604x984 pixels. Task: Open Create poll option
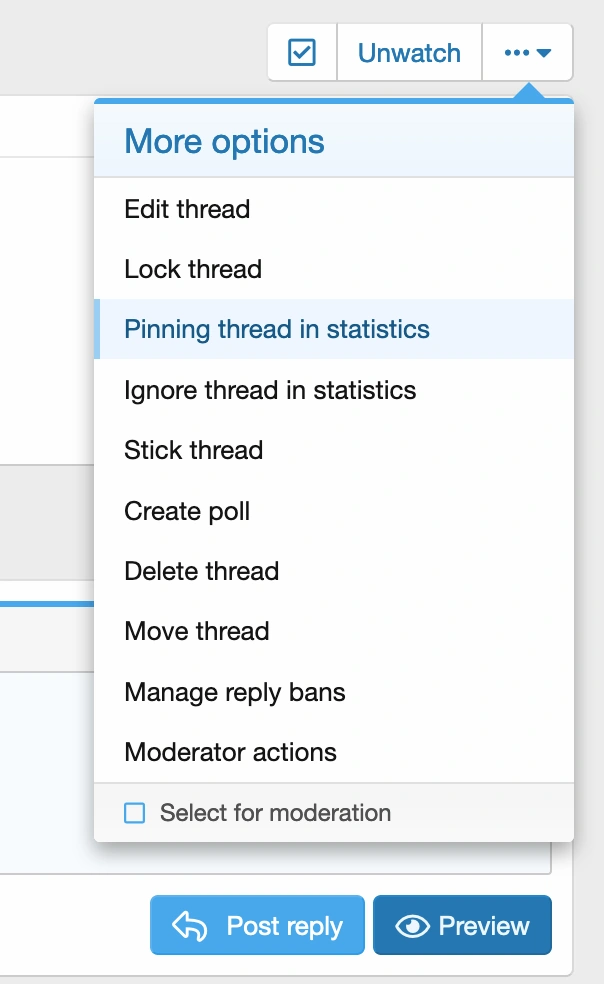tap(187, 511)
